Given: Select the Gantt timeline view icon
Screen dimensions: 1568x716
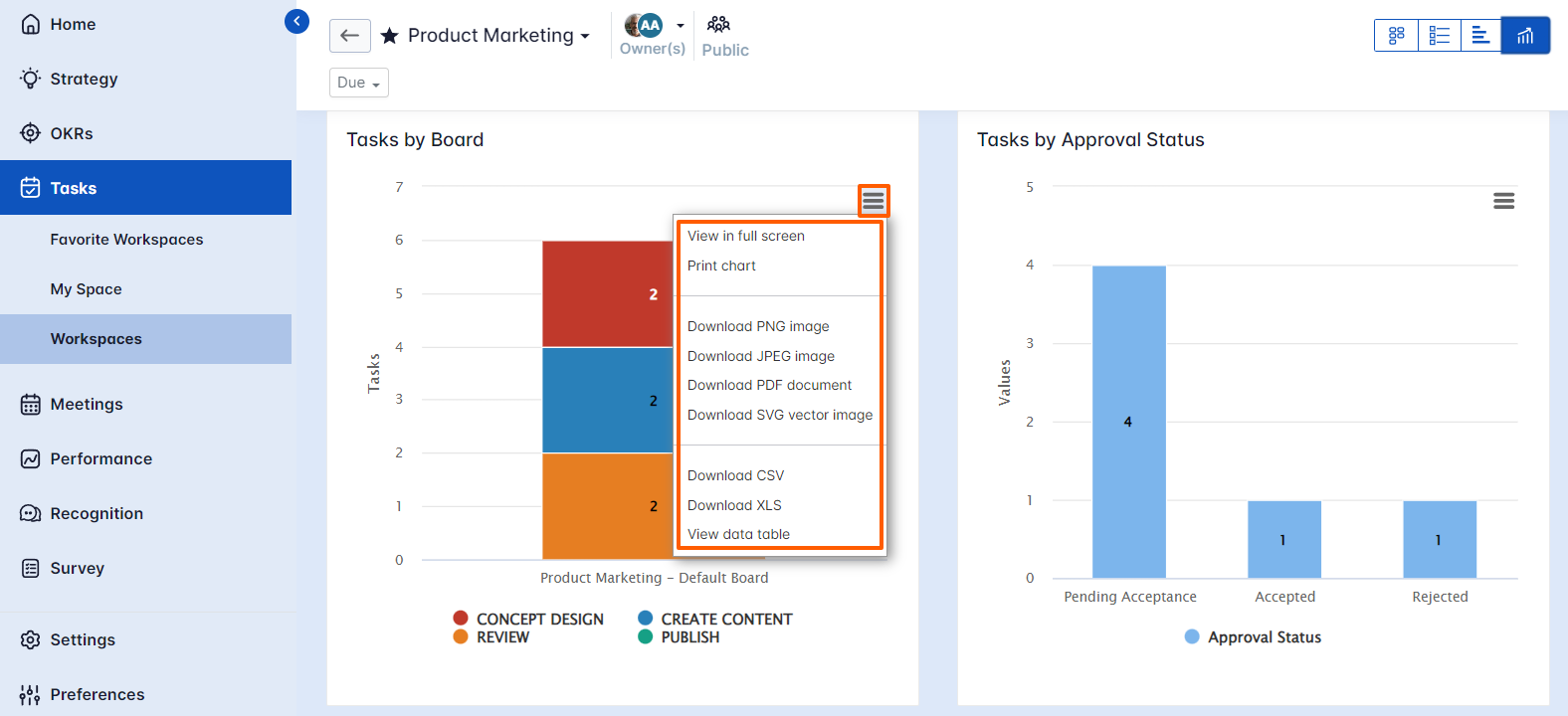Looking at the screenshot, I should pos(1481,35).
